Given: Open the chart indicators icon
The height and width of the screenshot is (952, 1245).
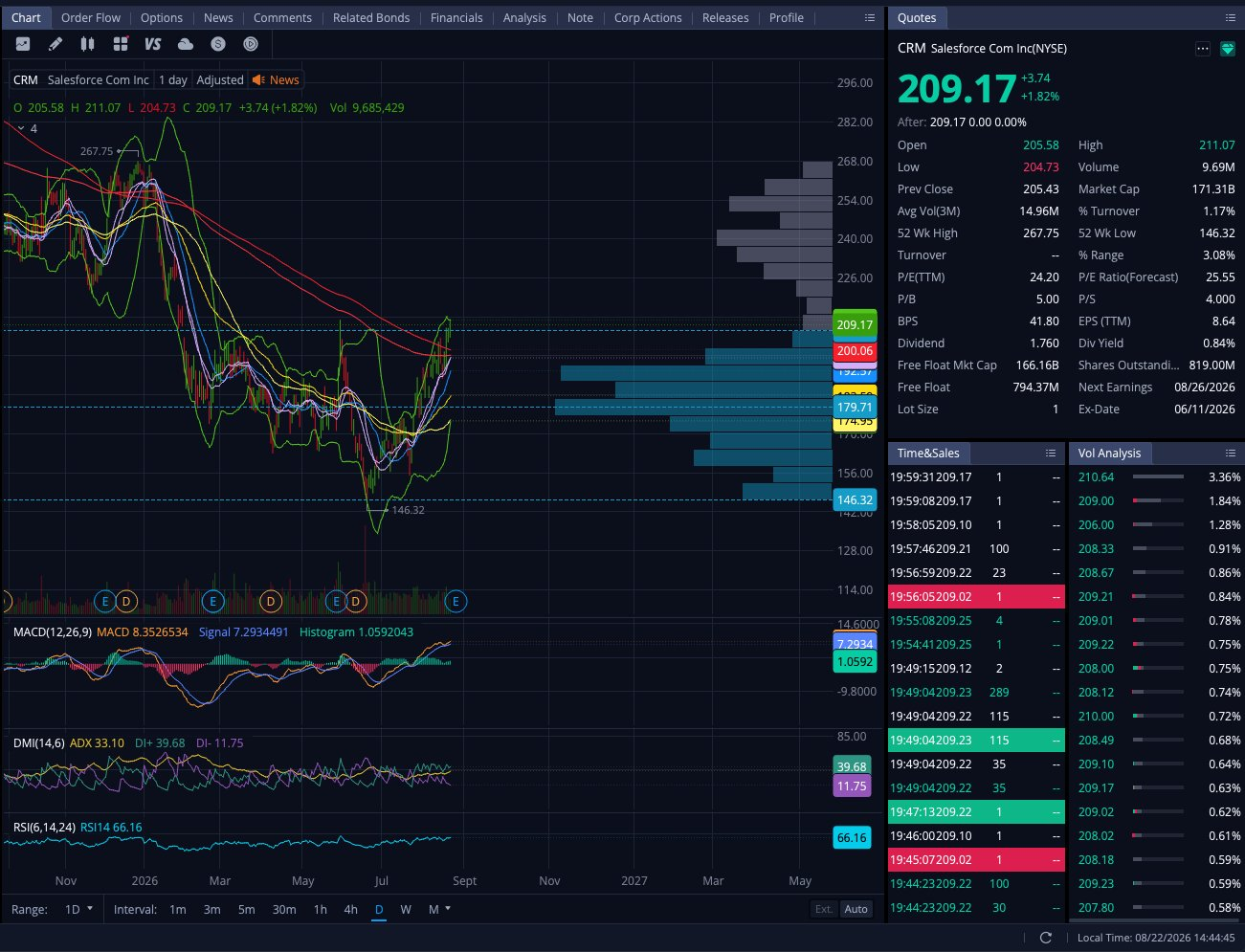Looking at the screenshot, I should [23, 44].
